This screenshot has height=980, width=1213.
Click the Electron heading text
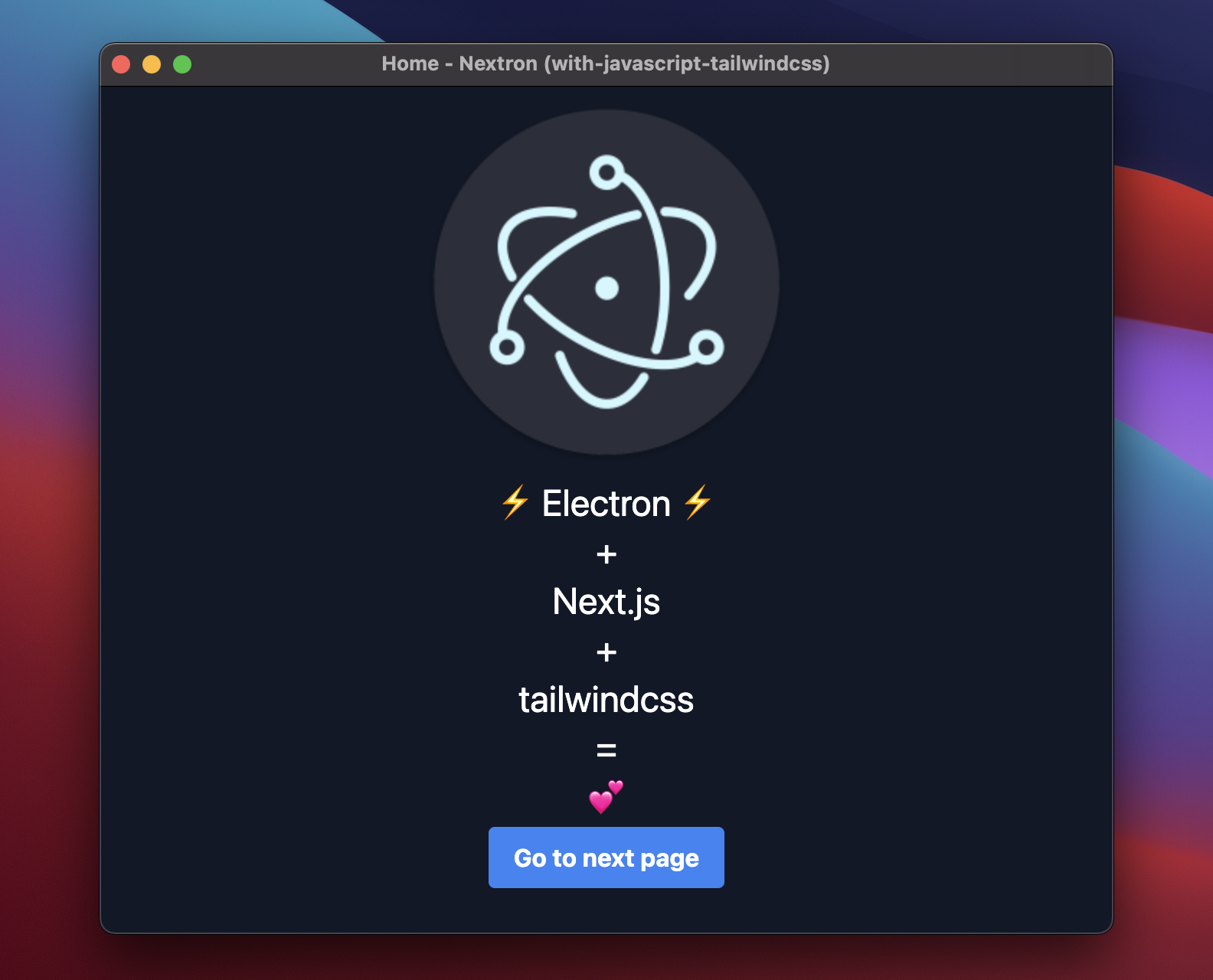pos(606,504)
